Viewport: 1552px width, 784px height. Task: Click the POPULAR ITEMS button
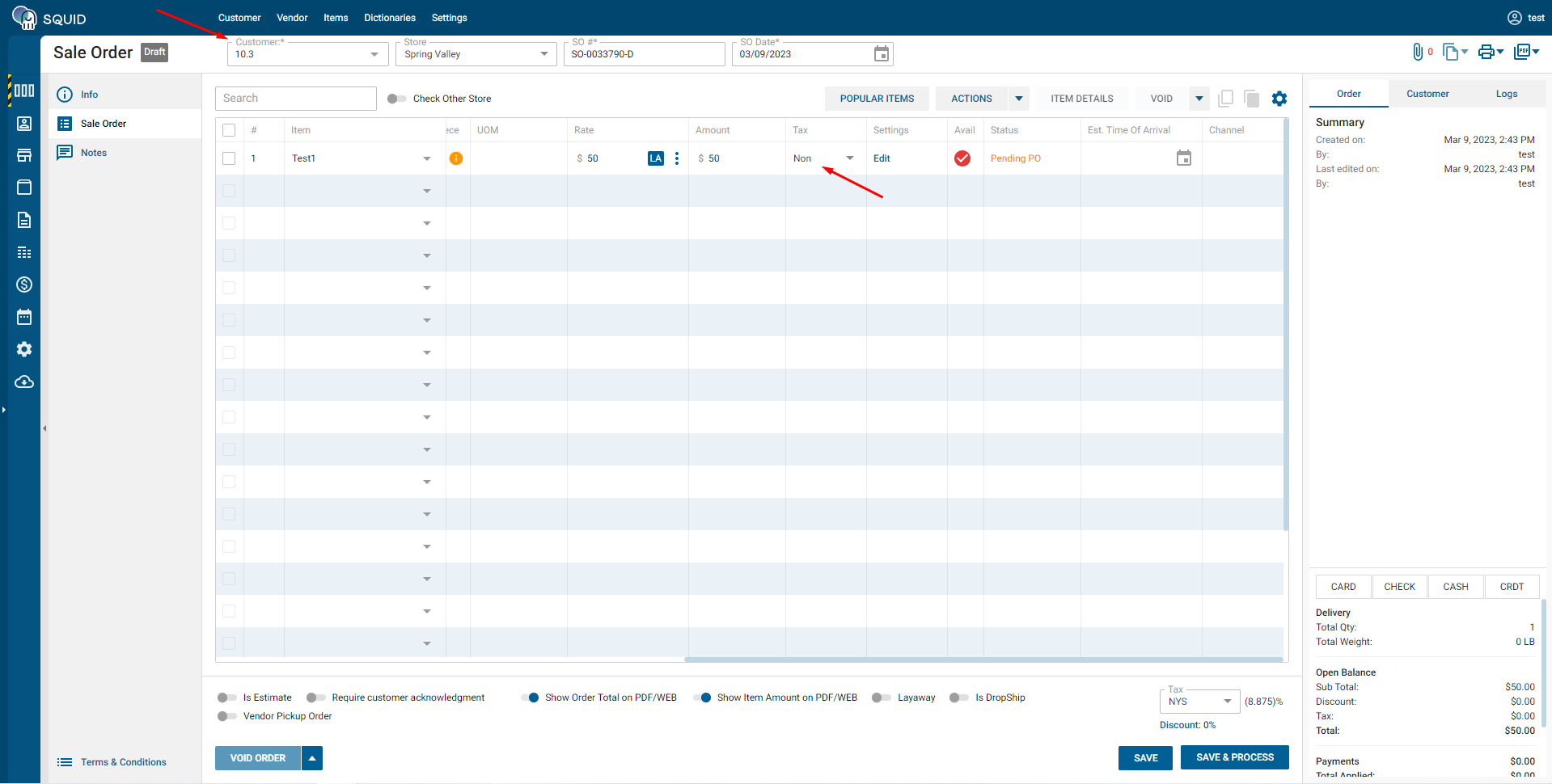877,99
